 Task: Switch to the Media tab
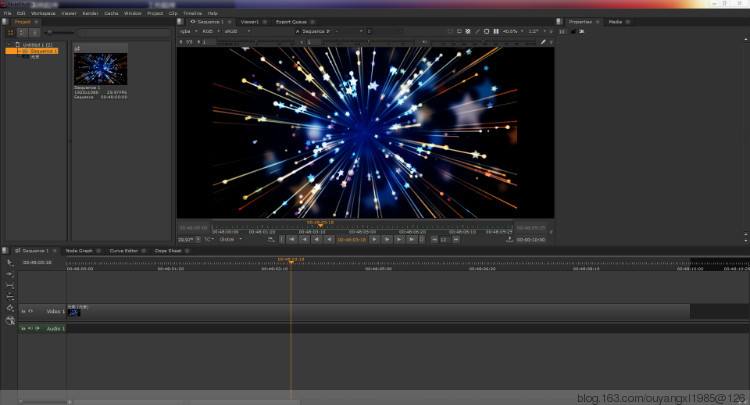[x=616, y=22]
